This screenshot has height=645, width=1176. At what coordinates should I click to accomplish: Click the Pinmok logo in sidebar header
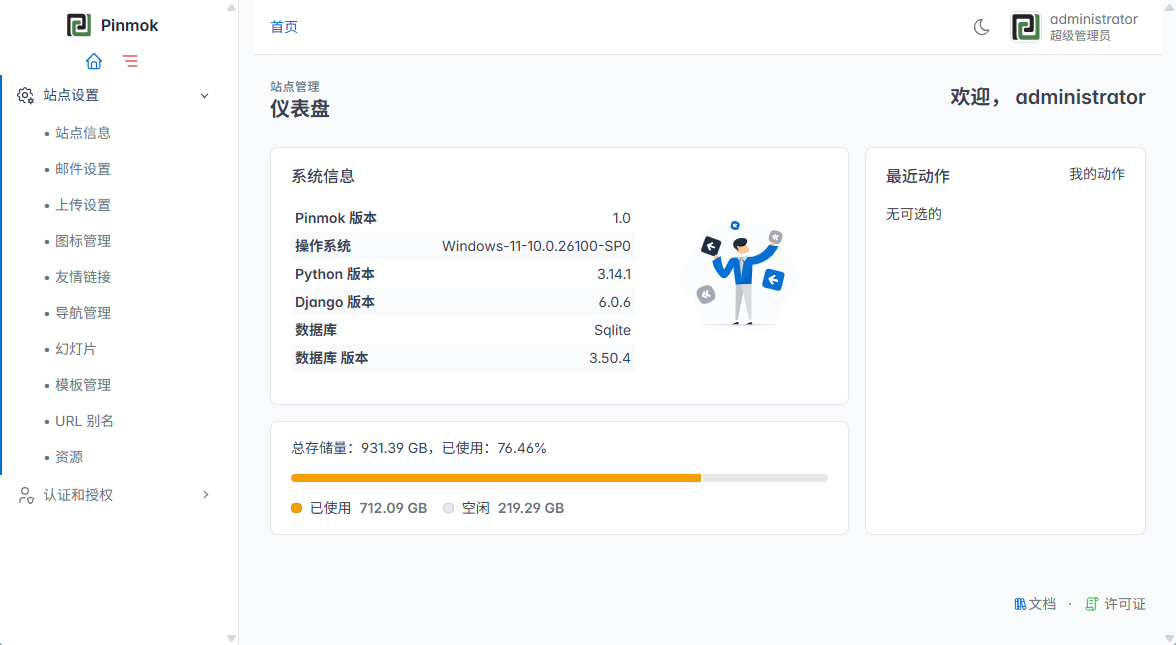79,26
